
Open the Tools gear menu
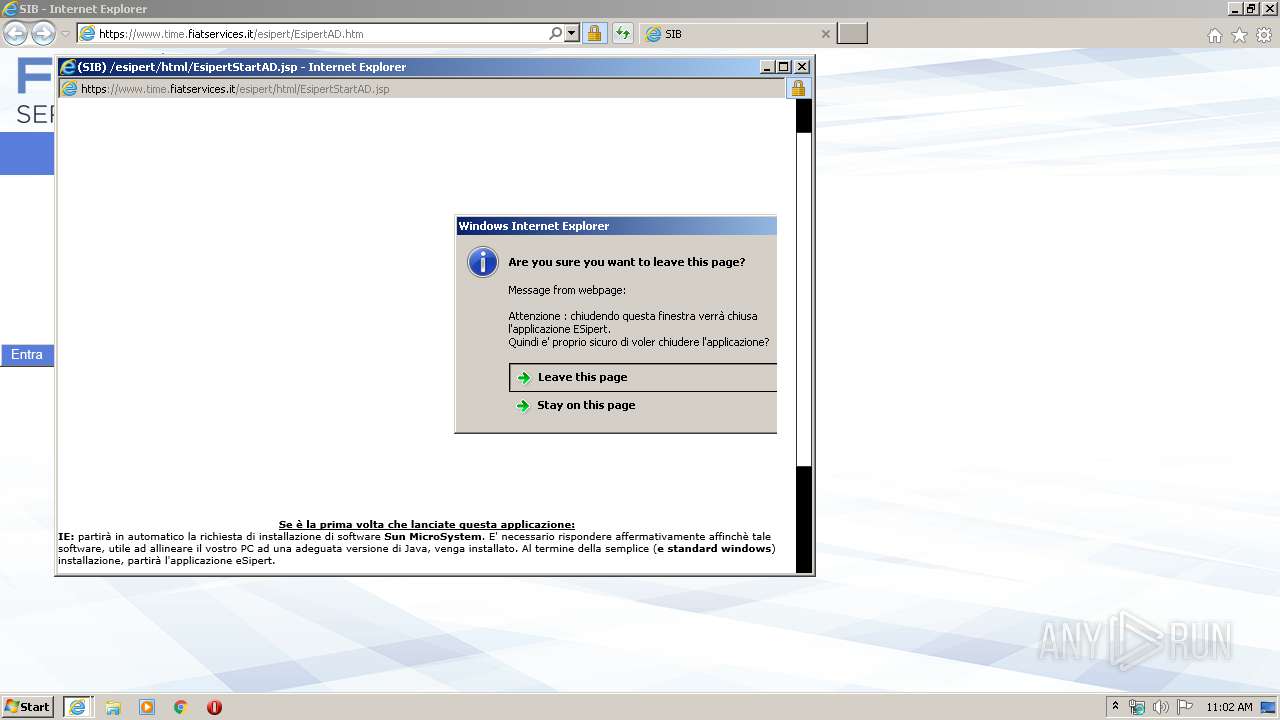(x=1264, y=35)
